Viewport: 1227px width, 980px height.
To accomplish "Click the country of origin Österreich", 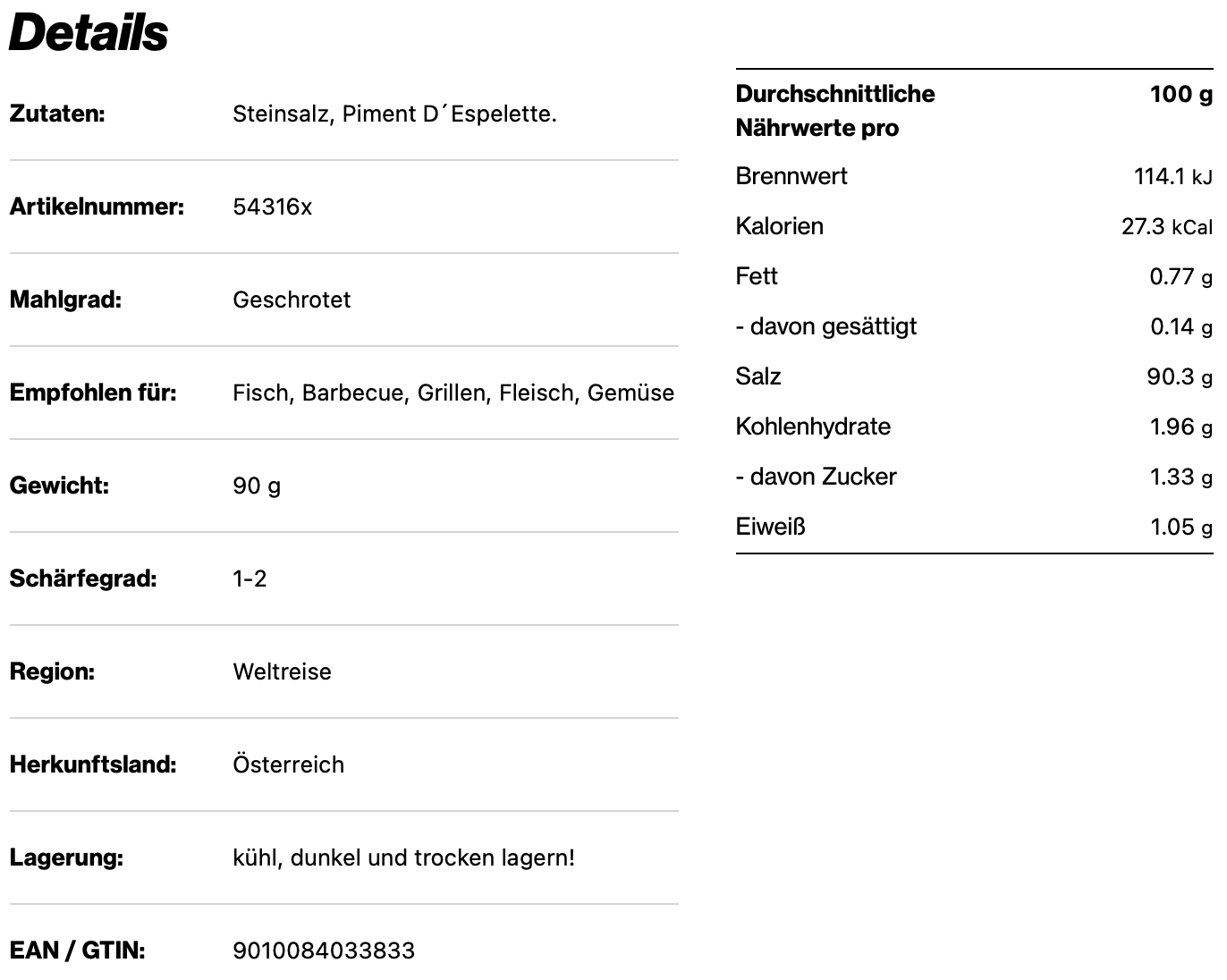I will coord(288,765).
